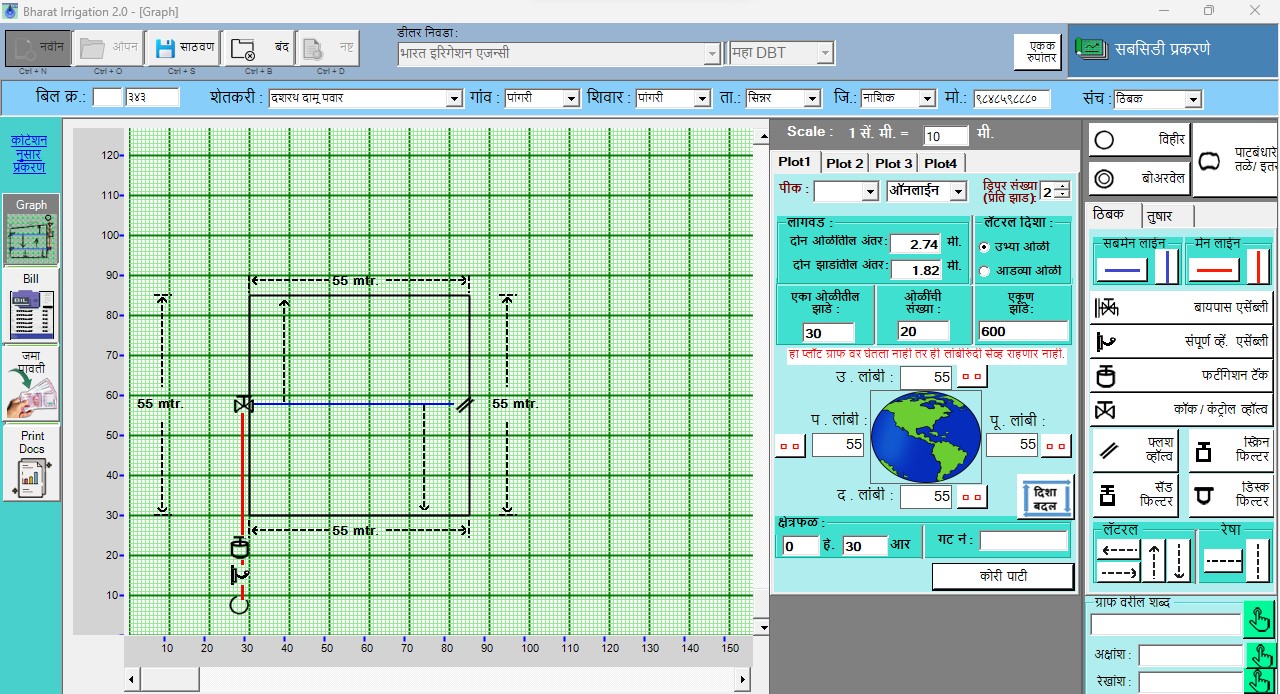Expand the farmer name (शेतकरी) dropdown

pos(453,99)
